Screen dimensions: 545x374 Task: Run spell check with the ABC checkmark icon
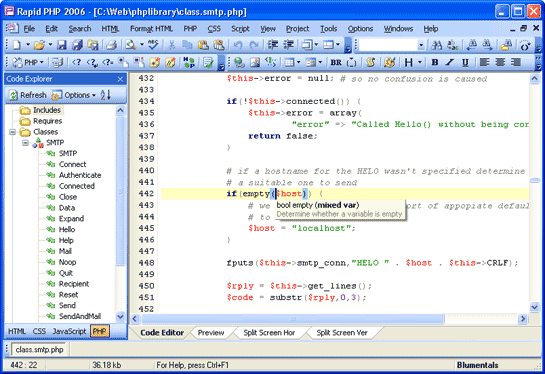[153, 45]
